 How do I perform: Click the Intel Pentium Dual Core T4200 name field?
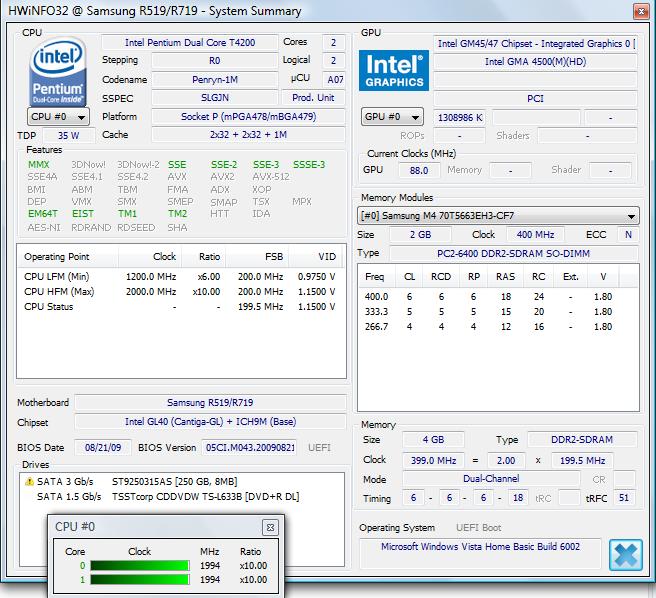[190, 43]
